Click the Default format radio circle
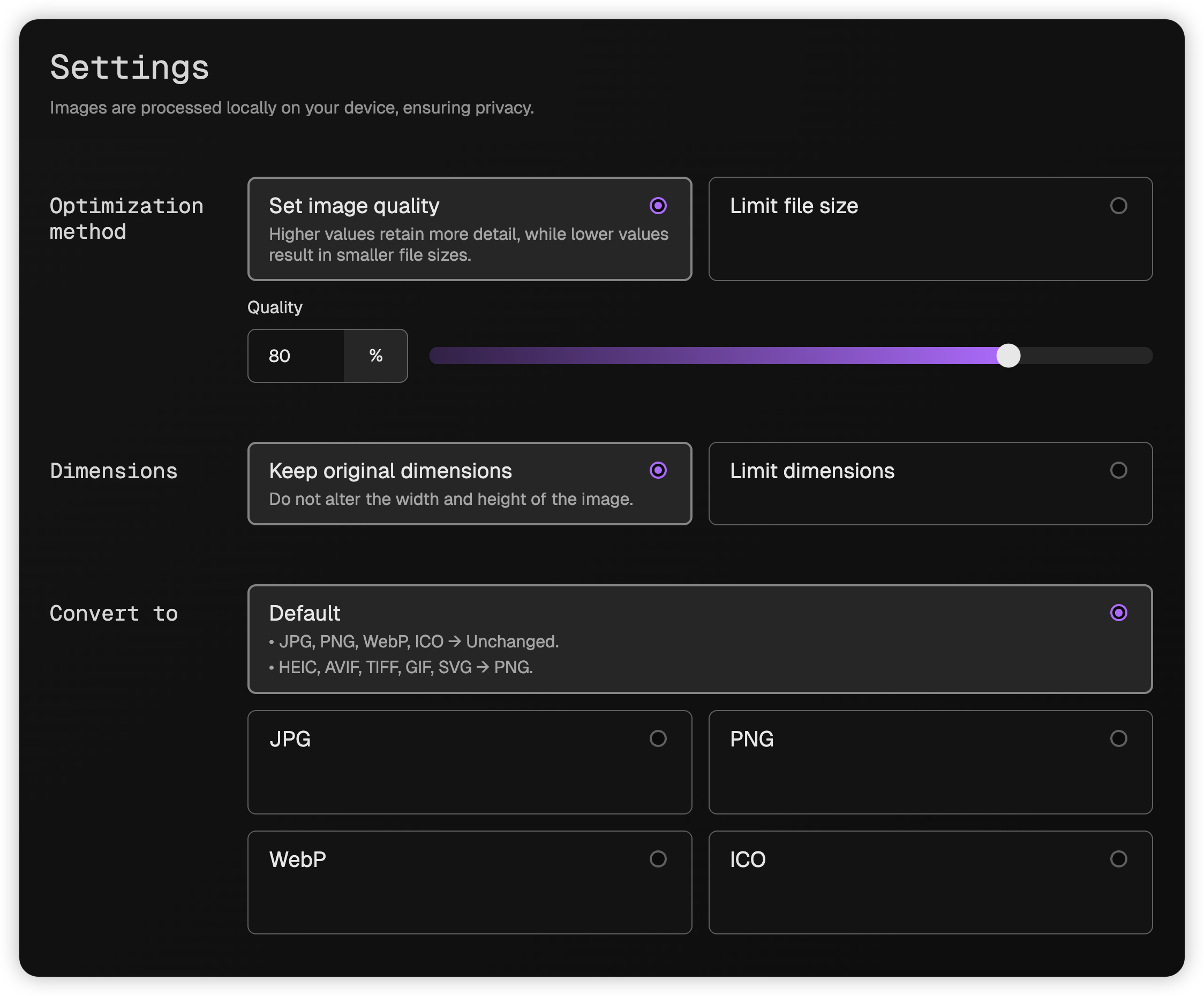1204x996 pixels. (x=1118, y=613)
